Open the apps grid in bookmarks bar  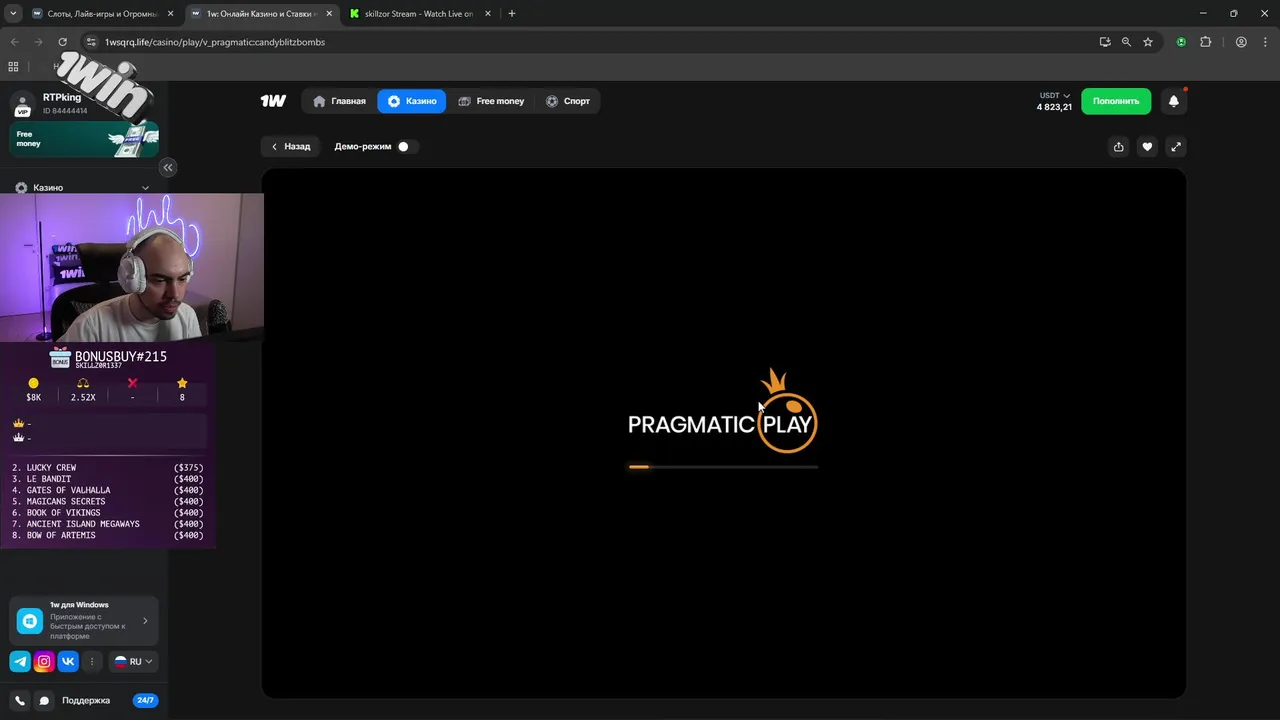point(13,66)
